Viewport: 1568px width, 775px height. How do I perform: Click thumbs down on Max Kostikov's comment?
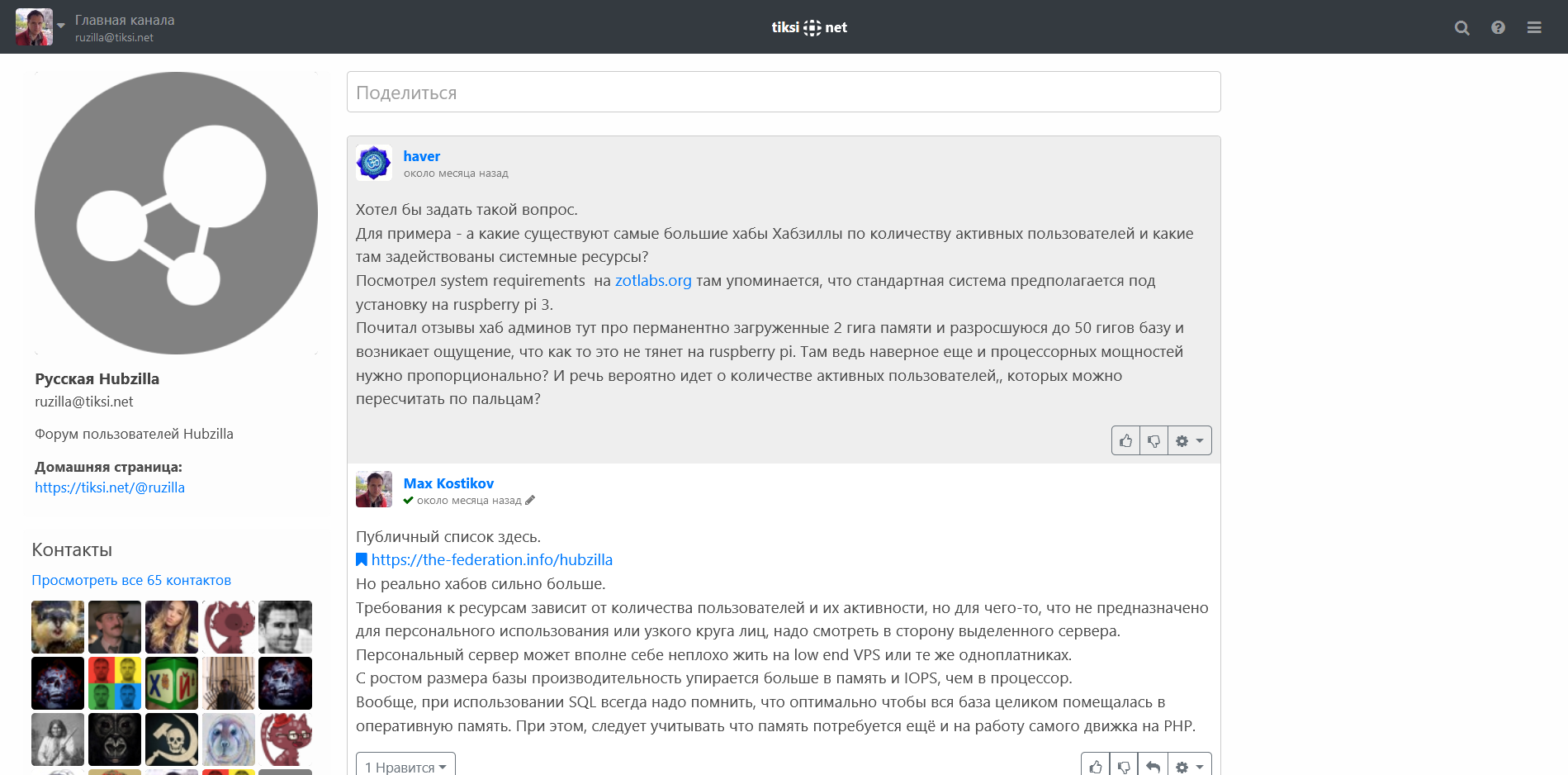[1124, 766]
